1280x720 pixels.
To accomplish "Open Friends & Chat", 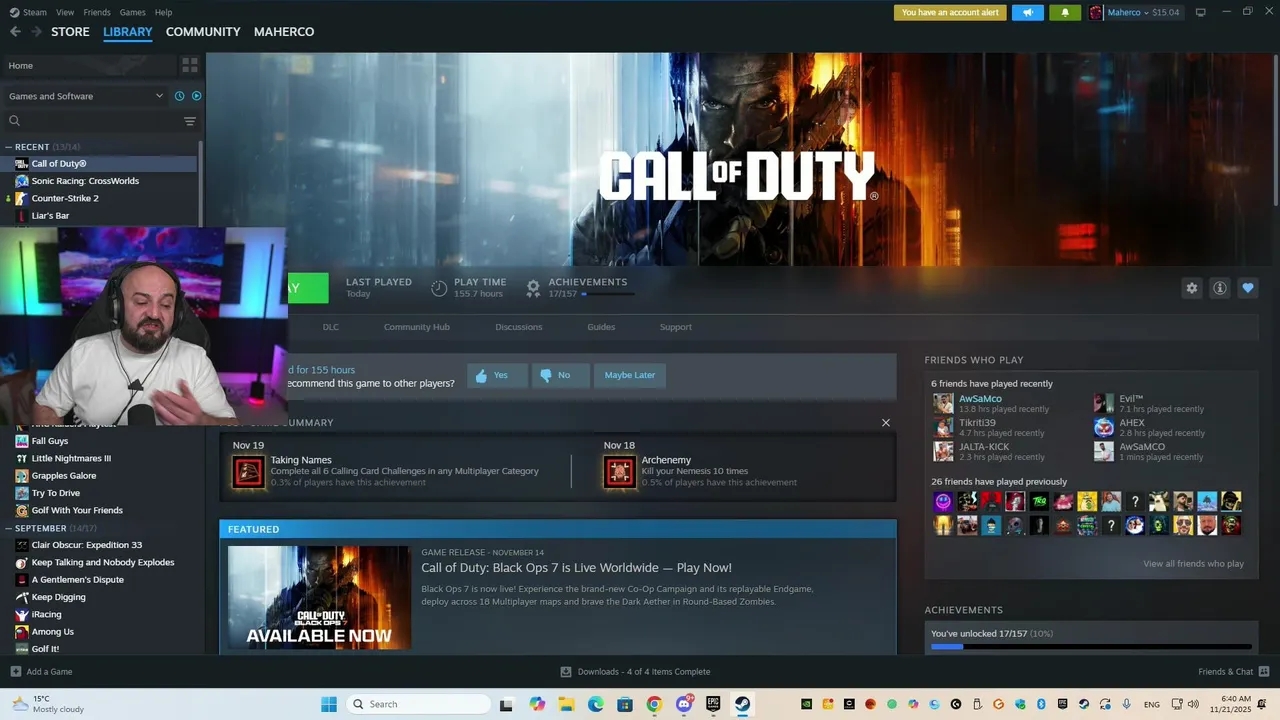I will (1233, 672).
